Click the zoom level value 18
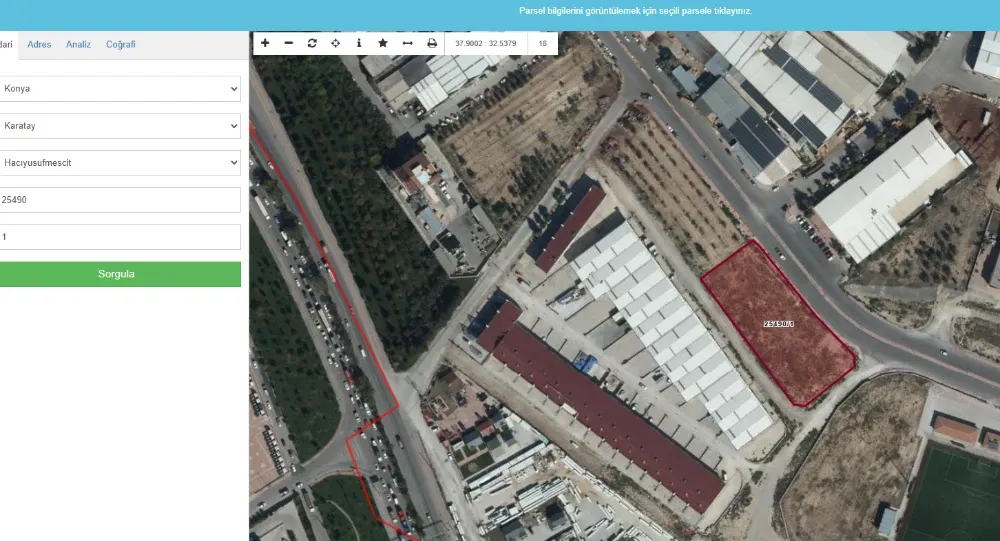1000x541 pixels. point(543,43)
